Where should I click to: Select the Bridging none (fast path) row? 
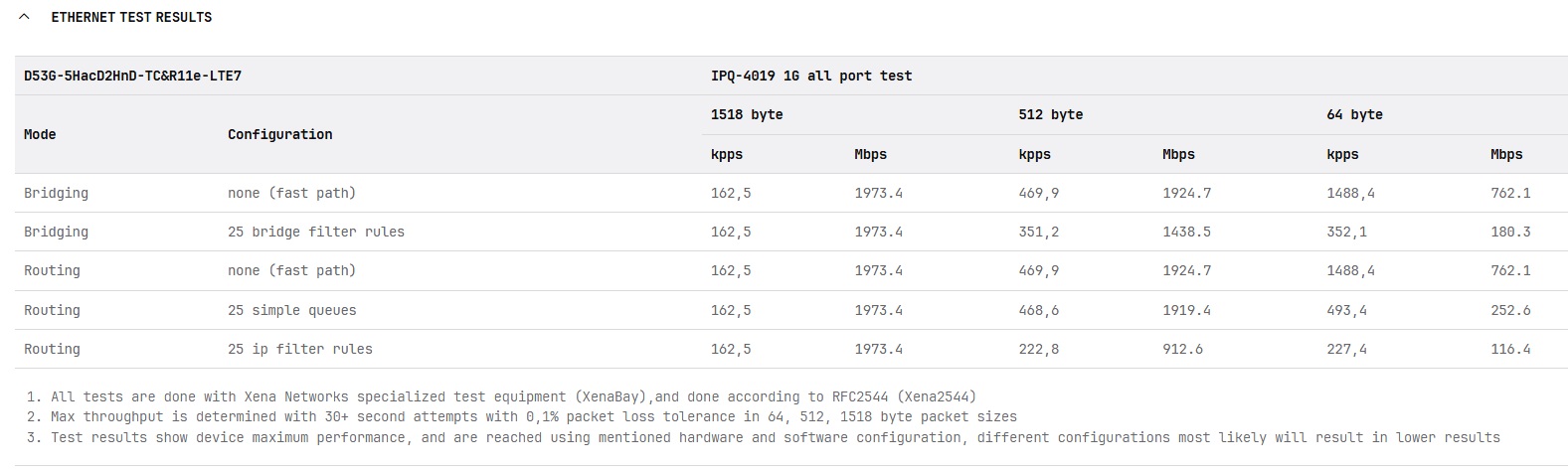click(56, 193)
